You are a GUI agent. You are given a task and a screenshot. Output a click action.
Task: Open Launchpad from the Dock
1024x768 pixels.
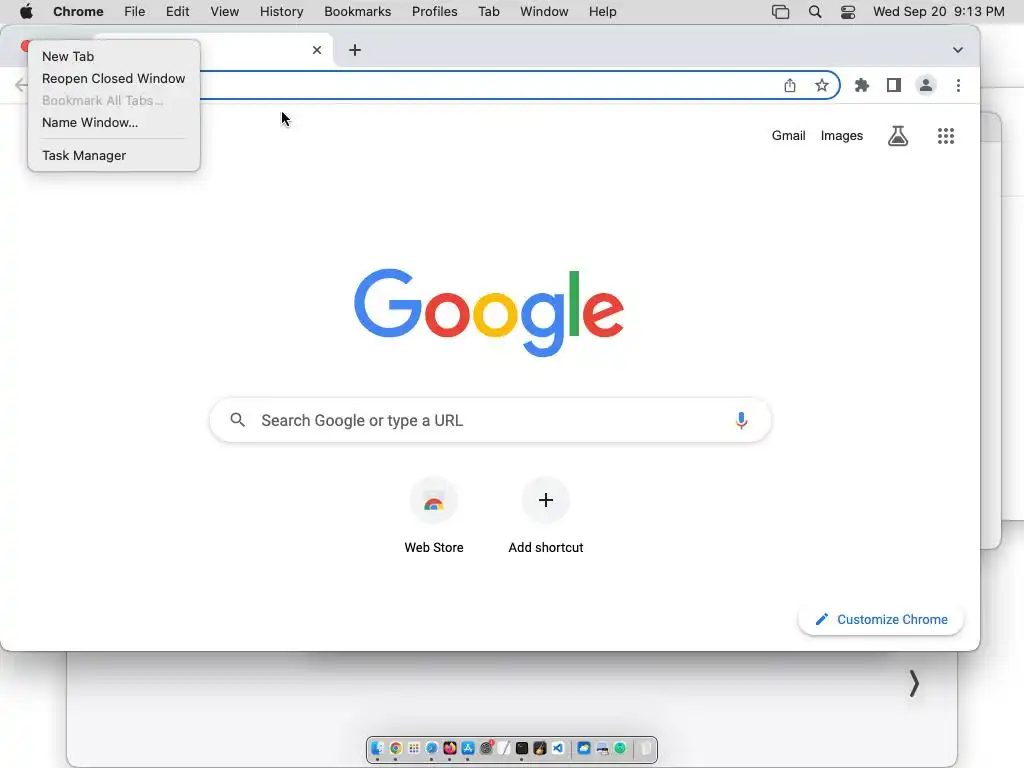[414, 748]
